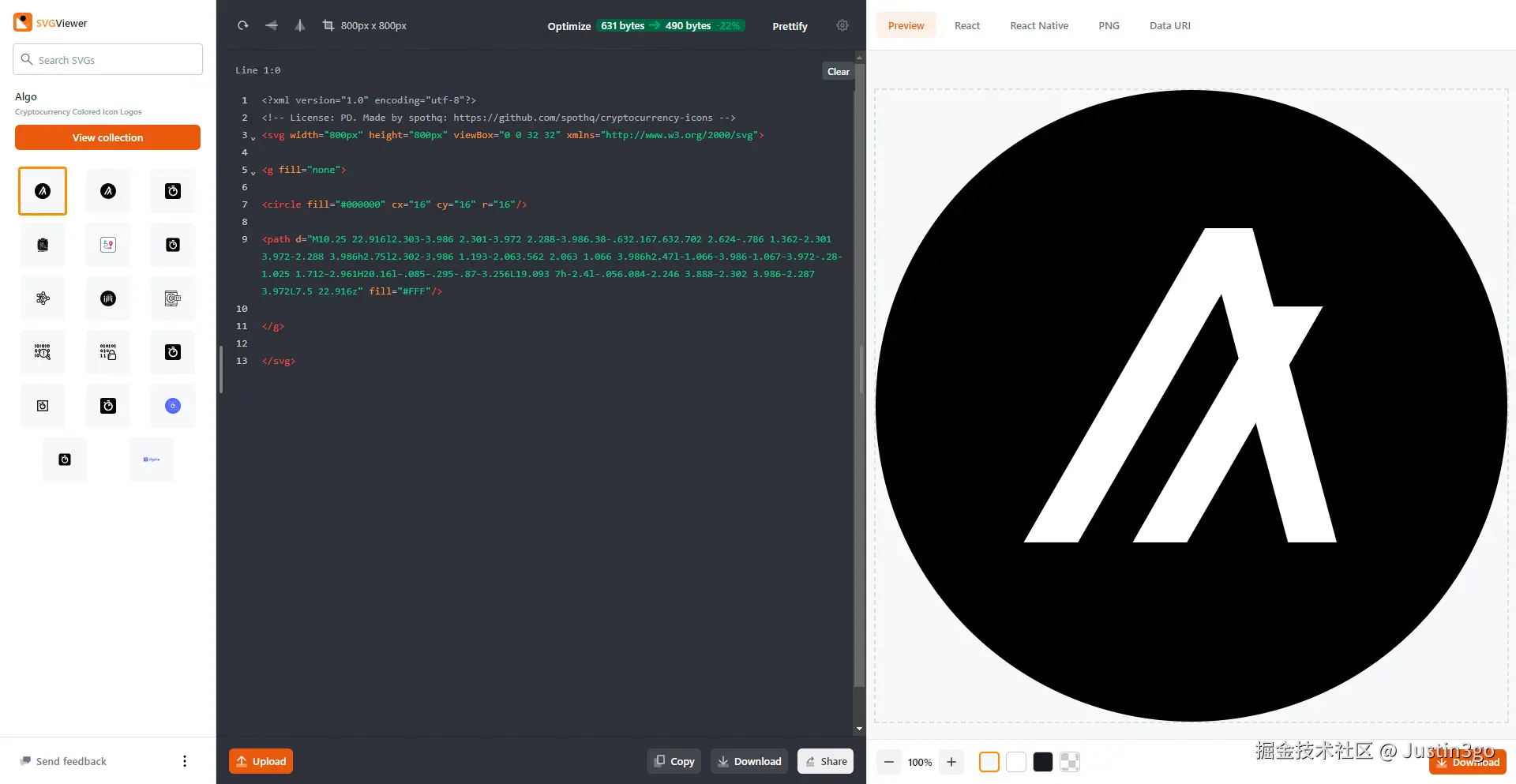Screen dimensions: 1516x784
Task: Focus the Search SVGs input field
Action: pos(107,59)
